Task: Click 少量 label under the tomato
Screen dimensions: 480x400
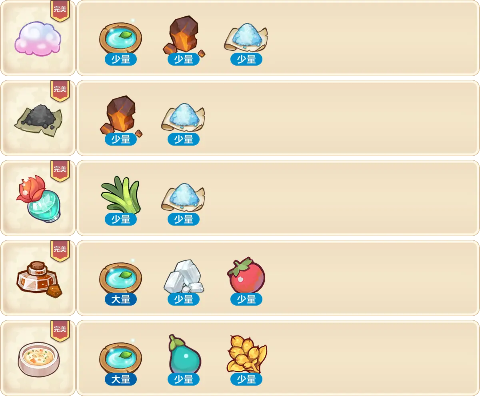Action: pyautogui.click(x=246, y=299)
